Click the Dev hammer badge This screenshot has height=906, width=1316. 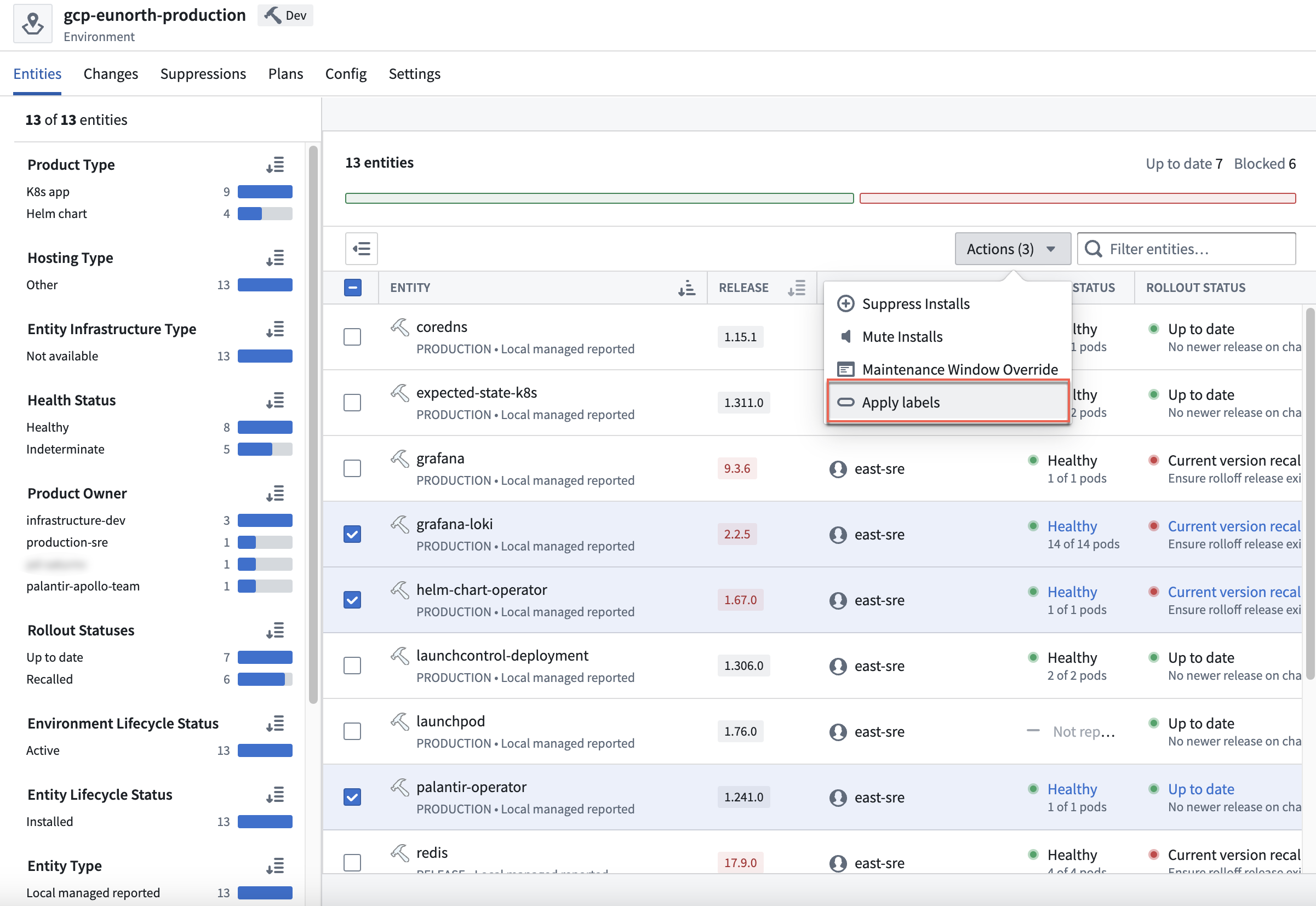click(285, 15)
